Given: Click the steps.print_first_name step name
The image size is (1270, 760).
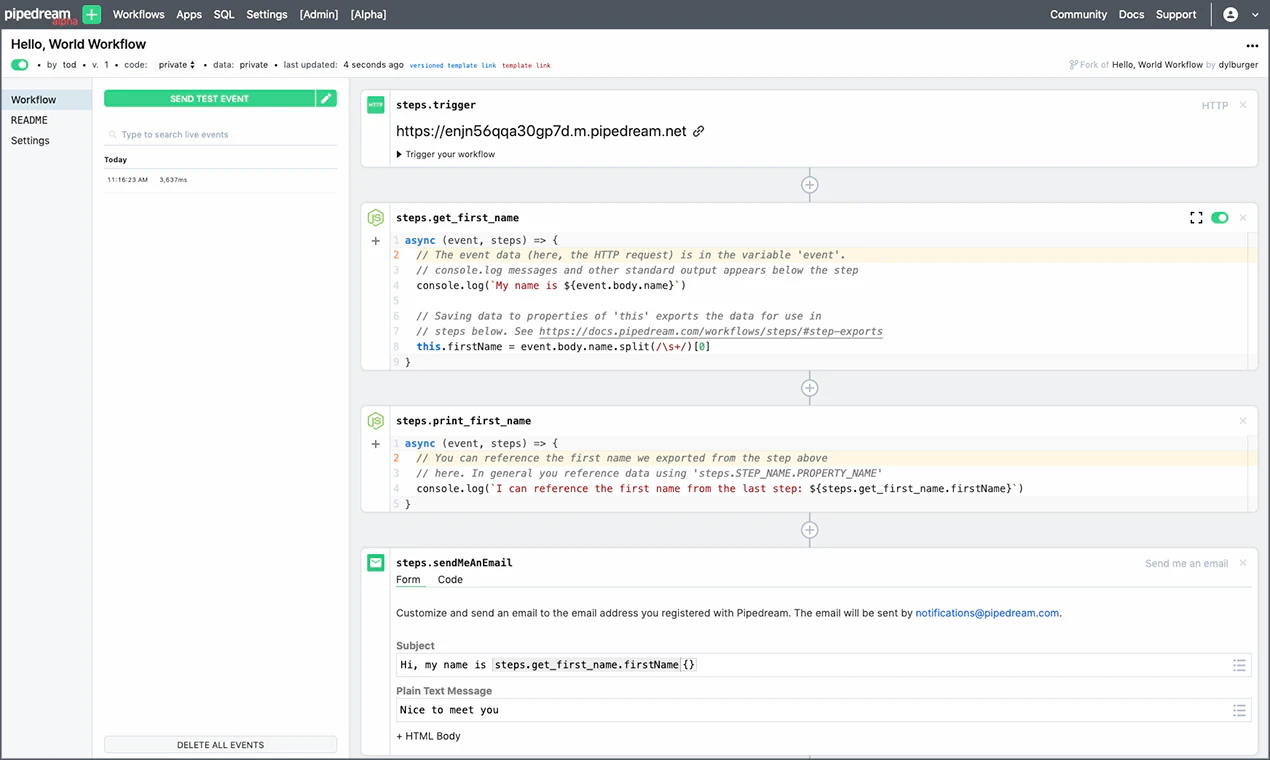Looking at the screenshot, I should (463, 421).
